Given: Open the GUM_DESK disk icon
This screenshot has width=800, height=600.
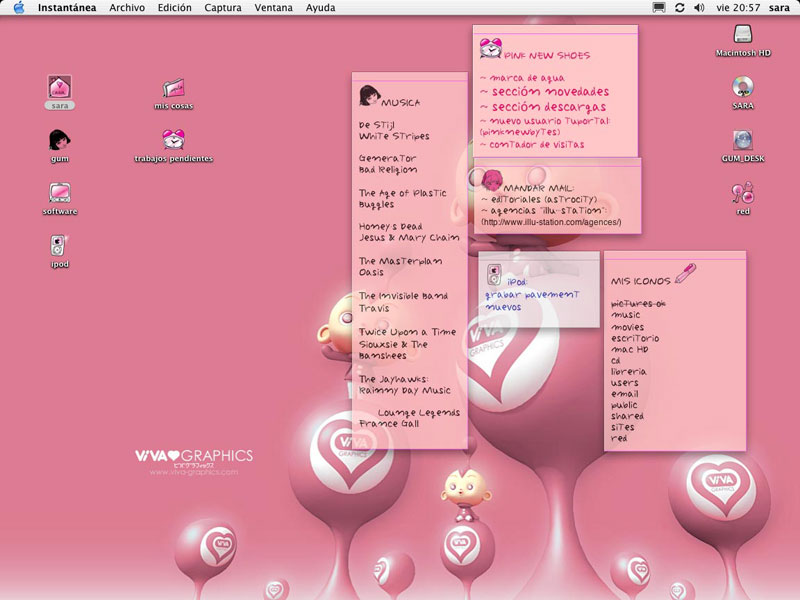Looking at the screenshot, I should 743,140.
